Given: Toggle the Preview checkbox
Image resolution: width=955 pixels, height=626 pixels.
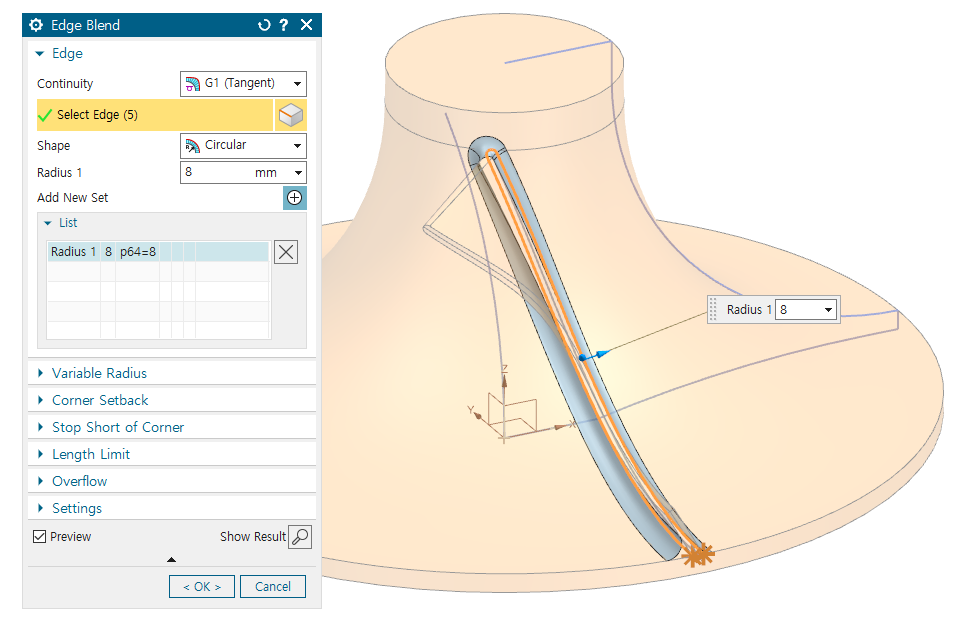Looking at the screenshot, I should pos(40,537).
